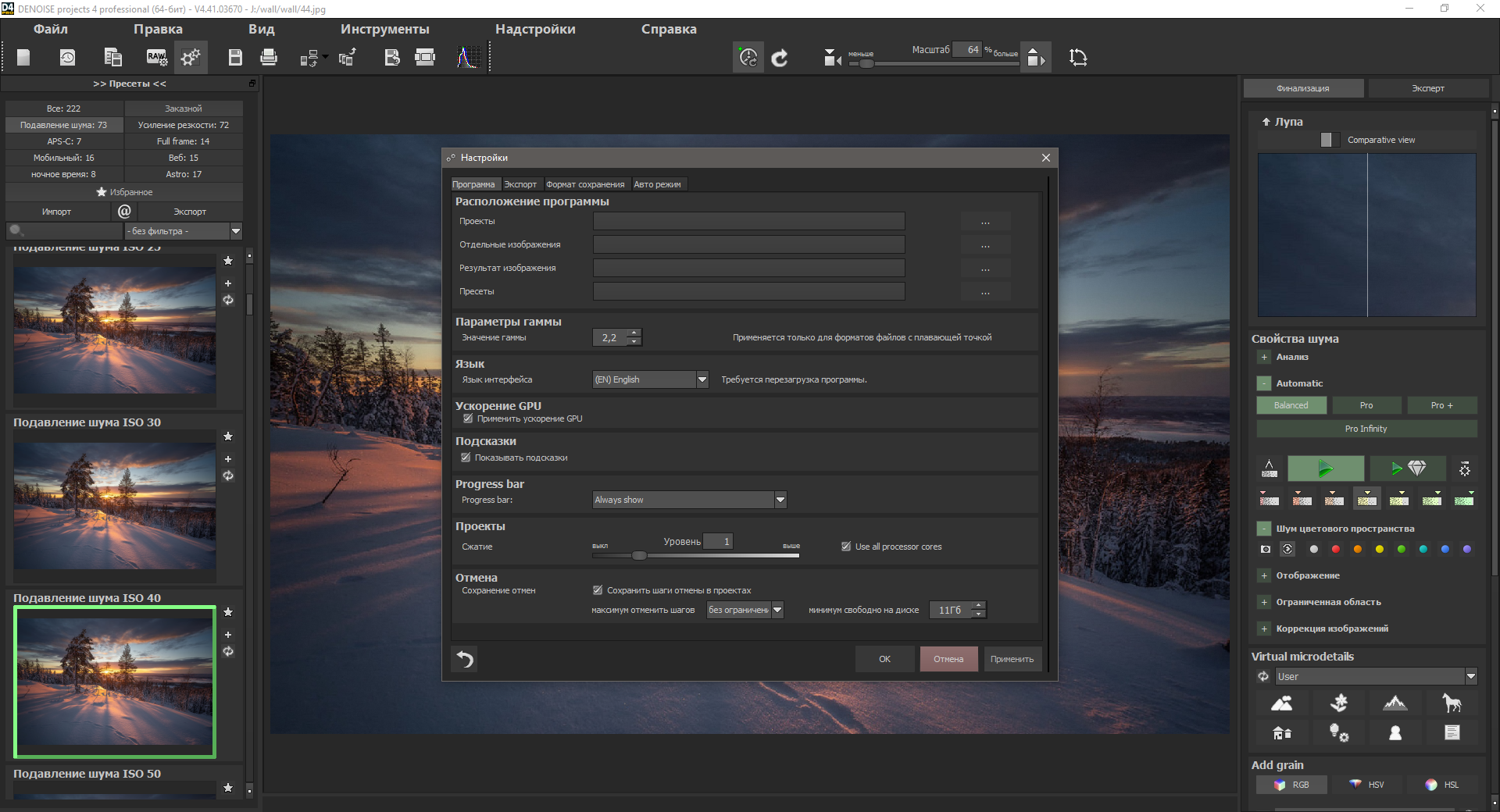Select RGB grain mode
This screenshot has height=812, width=1500.
click(1291, 785)
